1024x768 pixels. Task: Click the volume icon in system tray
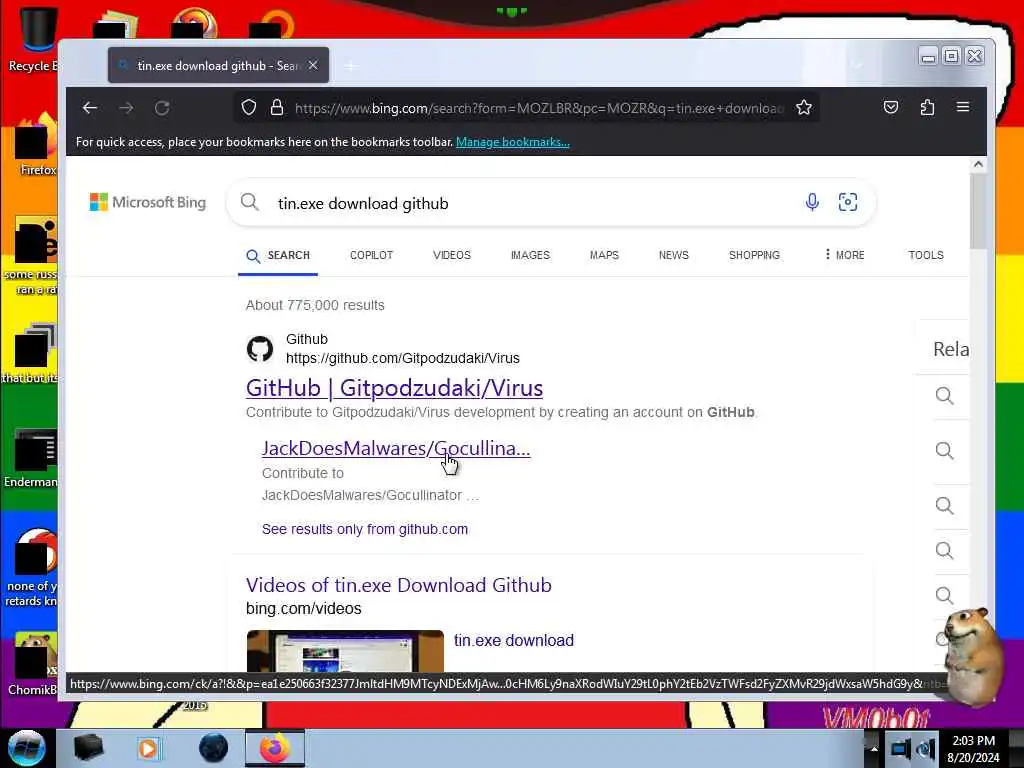pyautogui.click(x=925, y=749)
